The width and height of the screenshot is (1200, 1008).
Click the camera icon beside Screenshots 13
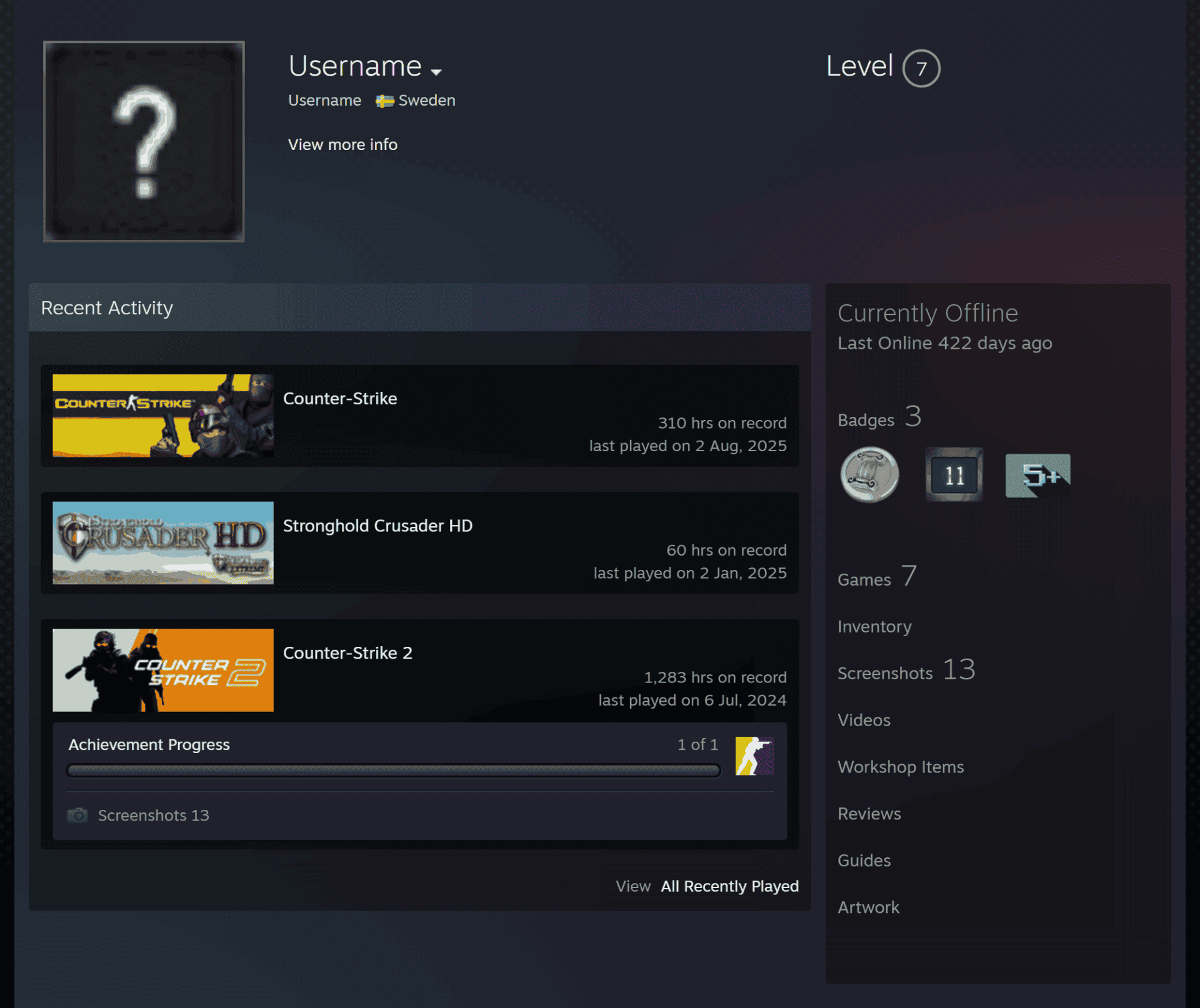tap(77, 816)
